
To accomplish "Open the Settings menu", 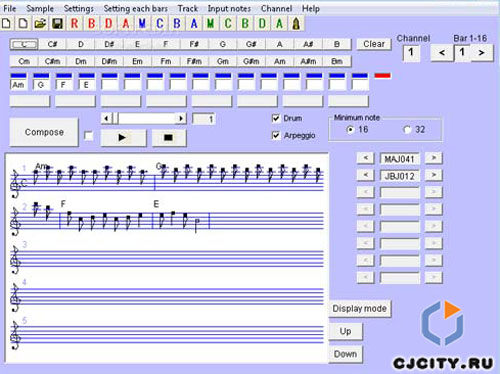I will coord(79,8).
